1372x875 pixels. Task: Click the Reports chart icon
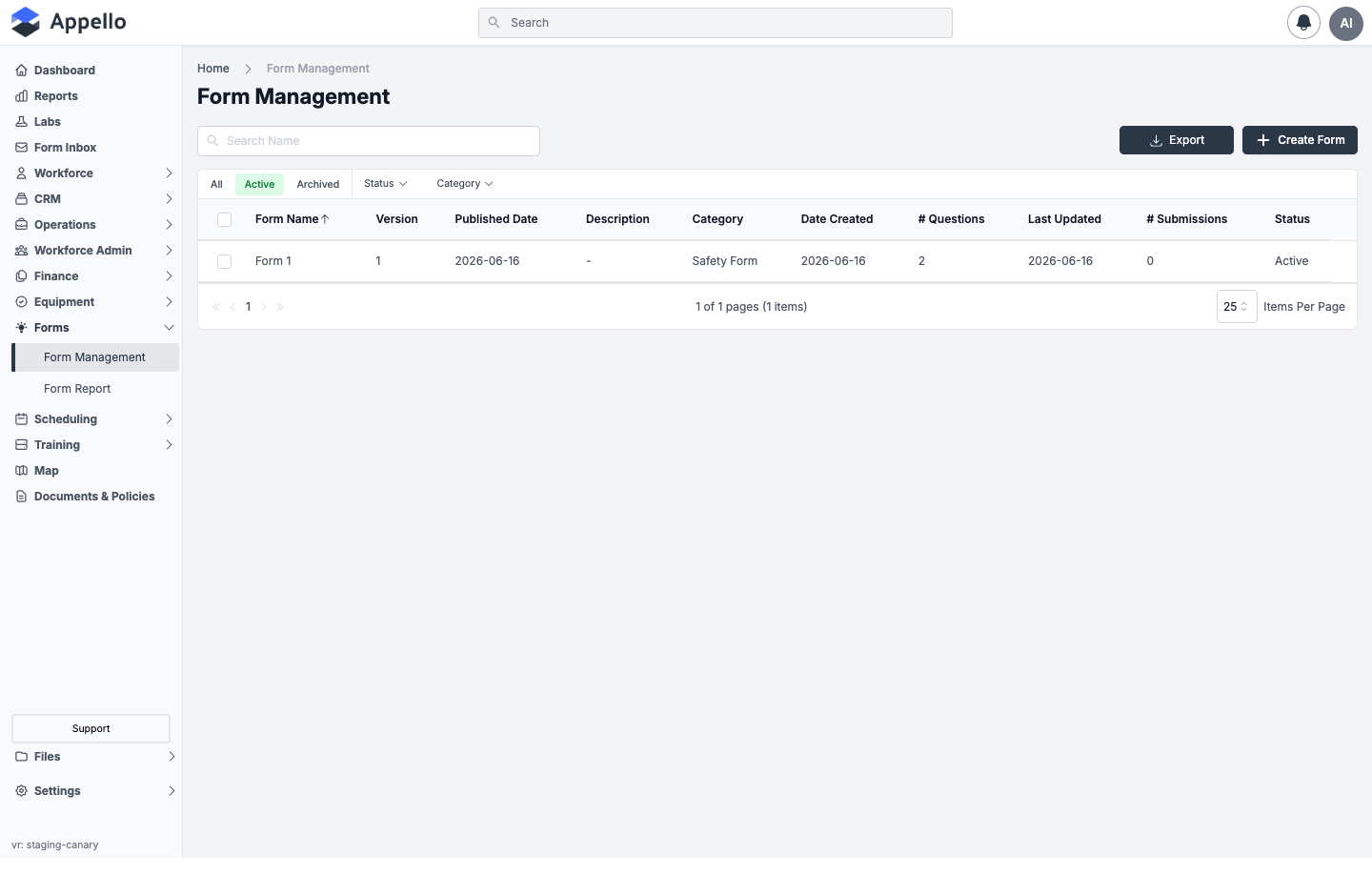click(x=21, y=96)
